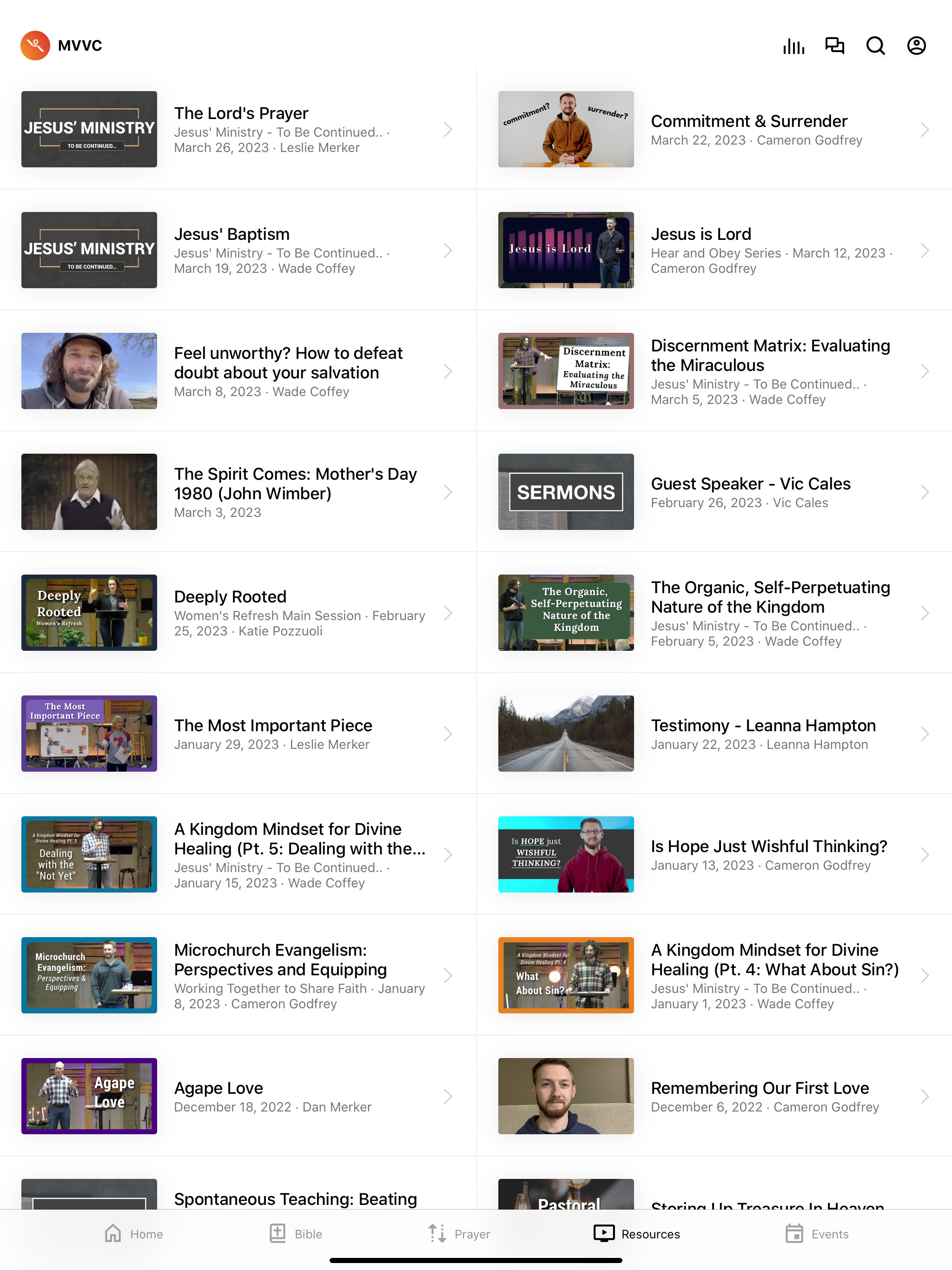This screenshot has width=952, height=1270.
Task: Open chevron for The Lord's Prayer
Action: click(x=448, y=129)
